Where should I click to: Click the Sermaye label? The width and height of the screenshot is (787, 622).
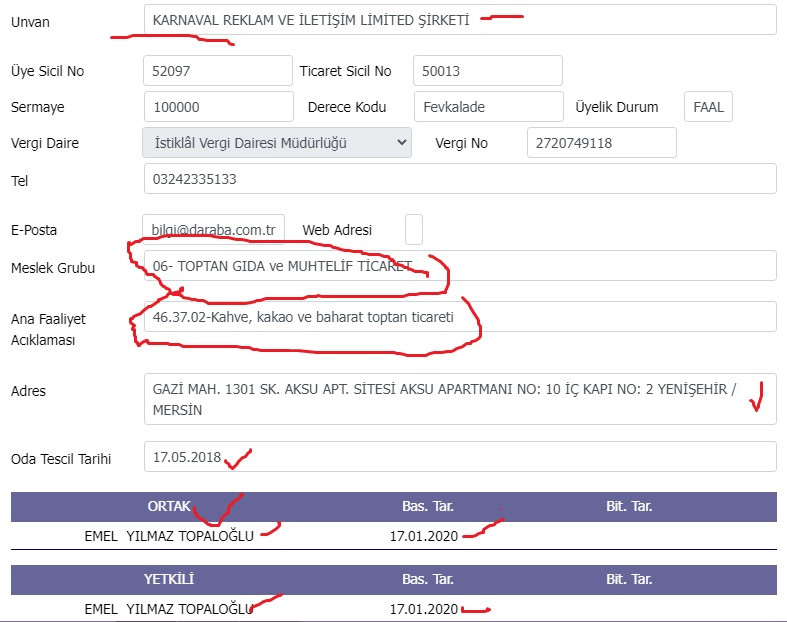pyautogui.click(x=38, y=107)
